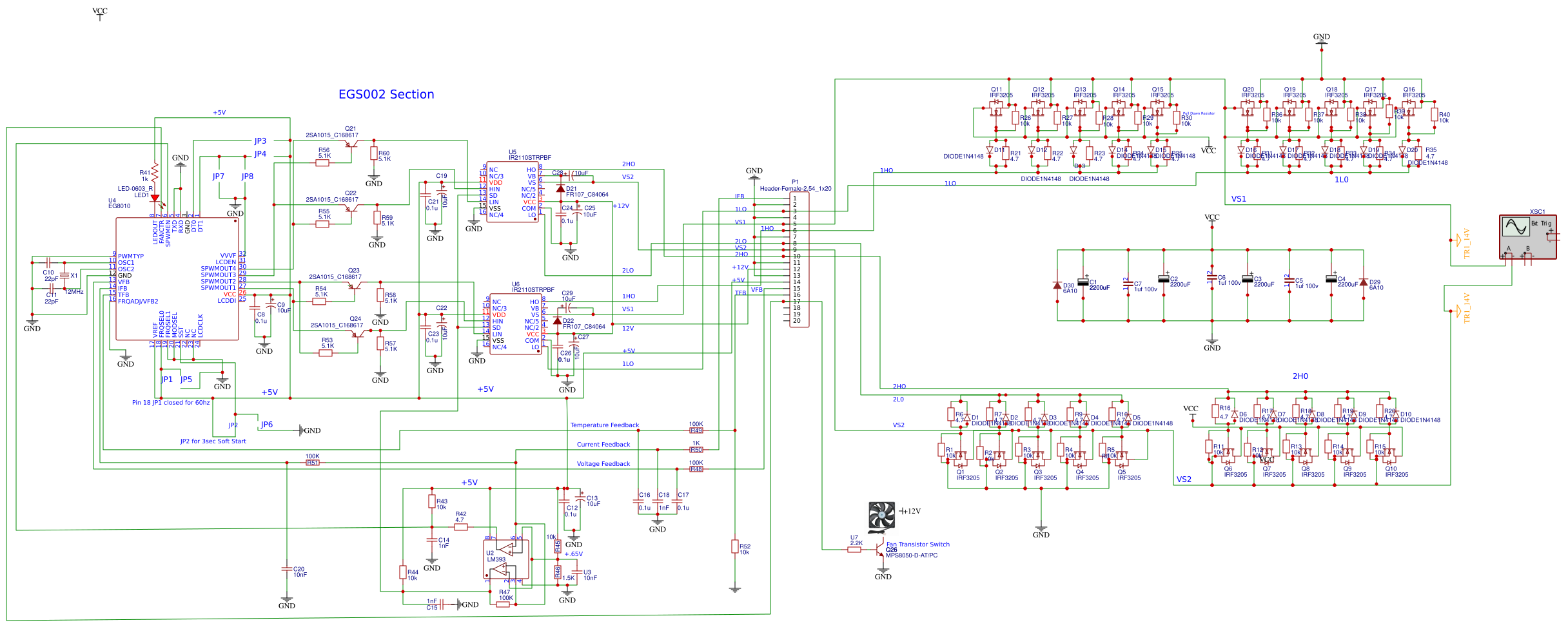Select the JP3 jumper label
This screenshot has height=627, width=1568.
(x=260, y=140)
